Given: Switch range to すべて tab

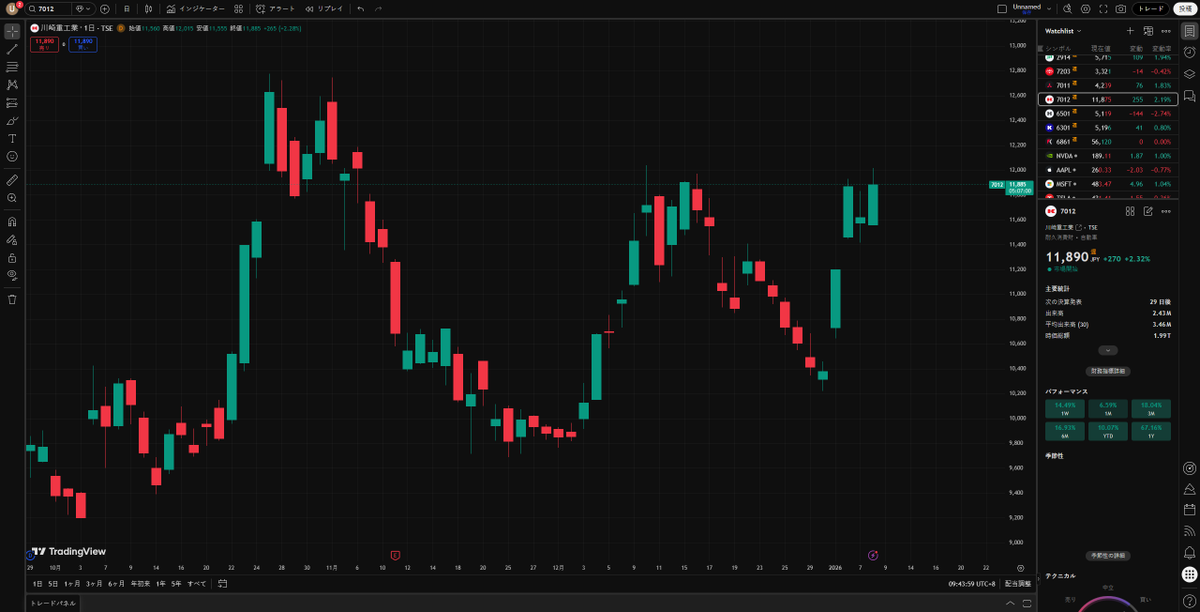Looking at the screenshot, I should pyautogui.click(x=197, y=583).
